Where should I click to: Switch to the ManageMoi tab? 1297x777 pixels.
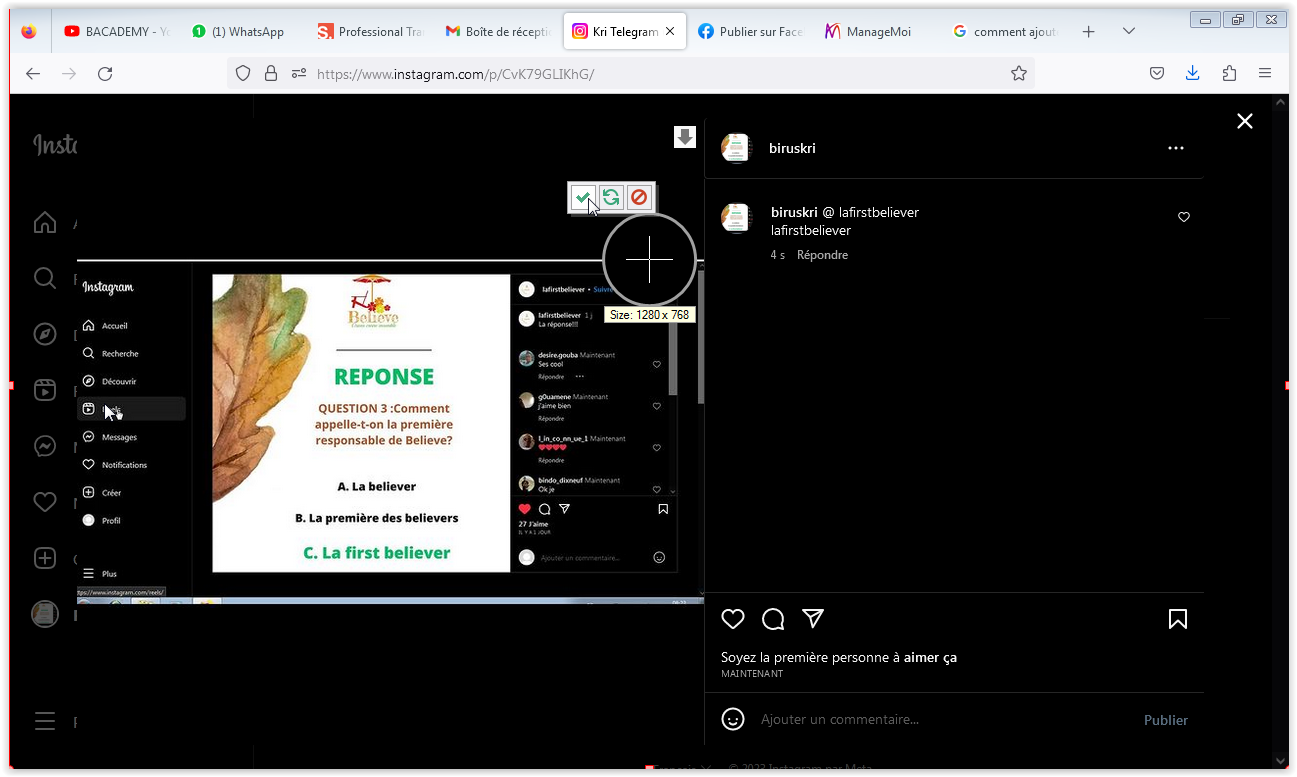click(877, 32)
